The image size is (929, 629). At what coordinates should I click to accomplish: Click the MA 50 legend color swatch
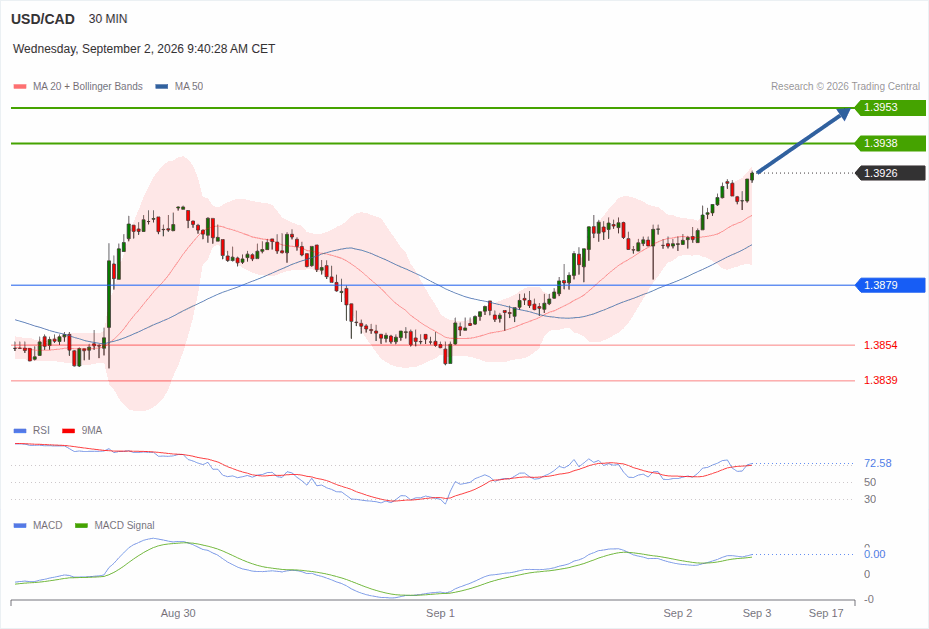[x=162, y=86]
